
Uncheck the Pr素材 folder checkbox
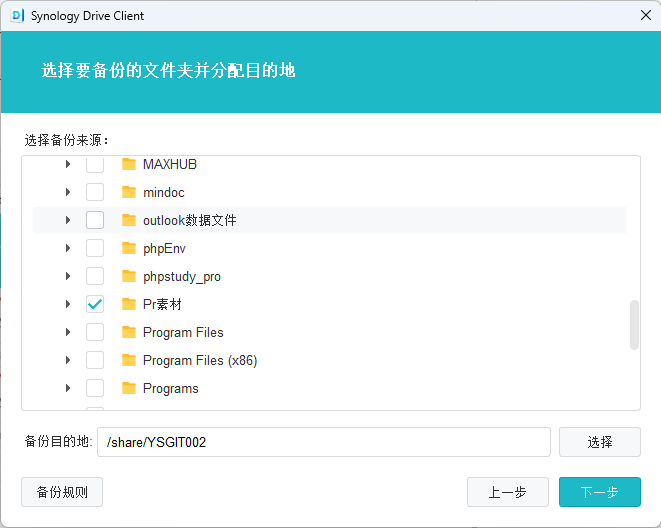(x=95, y=304)
